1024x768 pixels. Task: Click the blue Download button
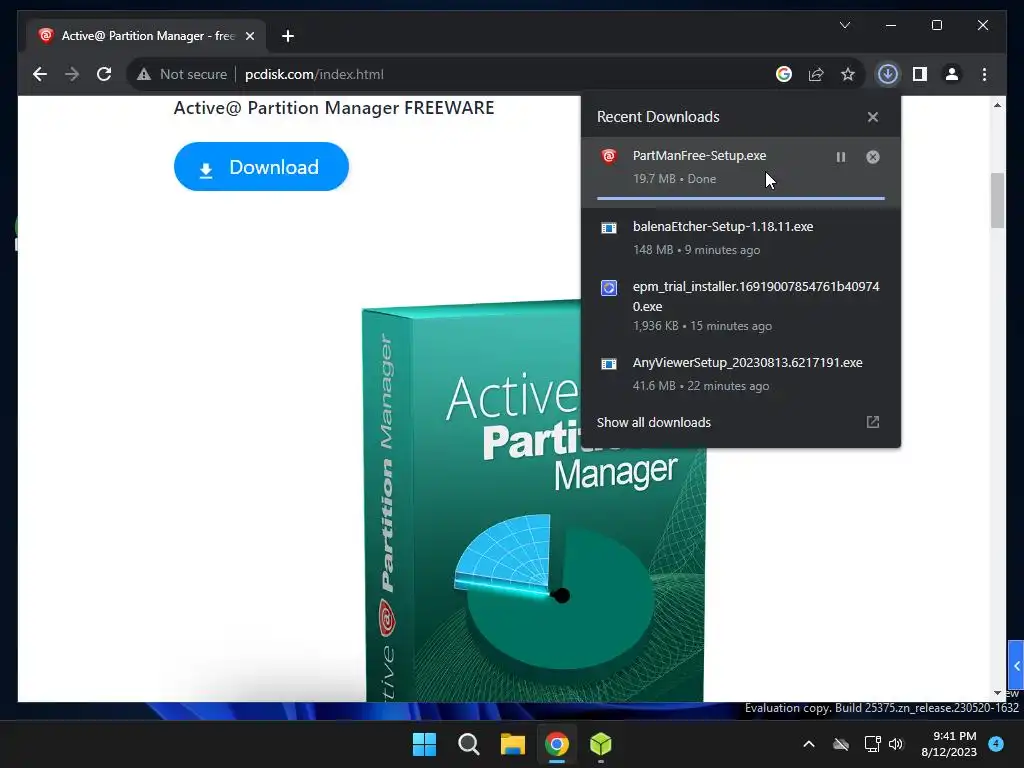click(261, 167)
